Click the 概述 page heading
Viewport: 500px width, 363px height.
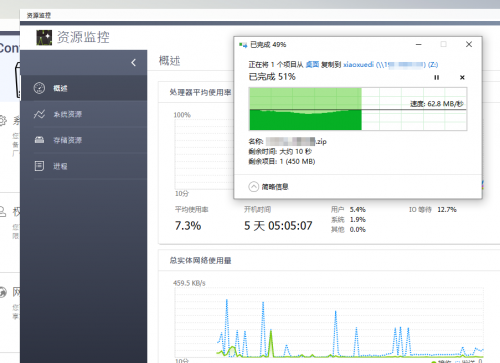169,61
